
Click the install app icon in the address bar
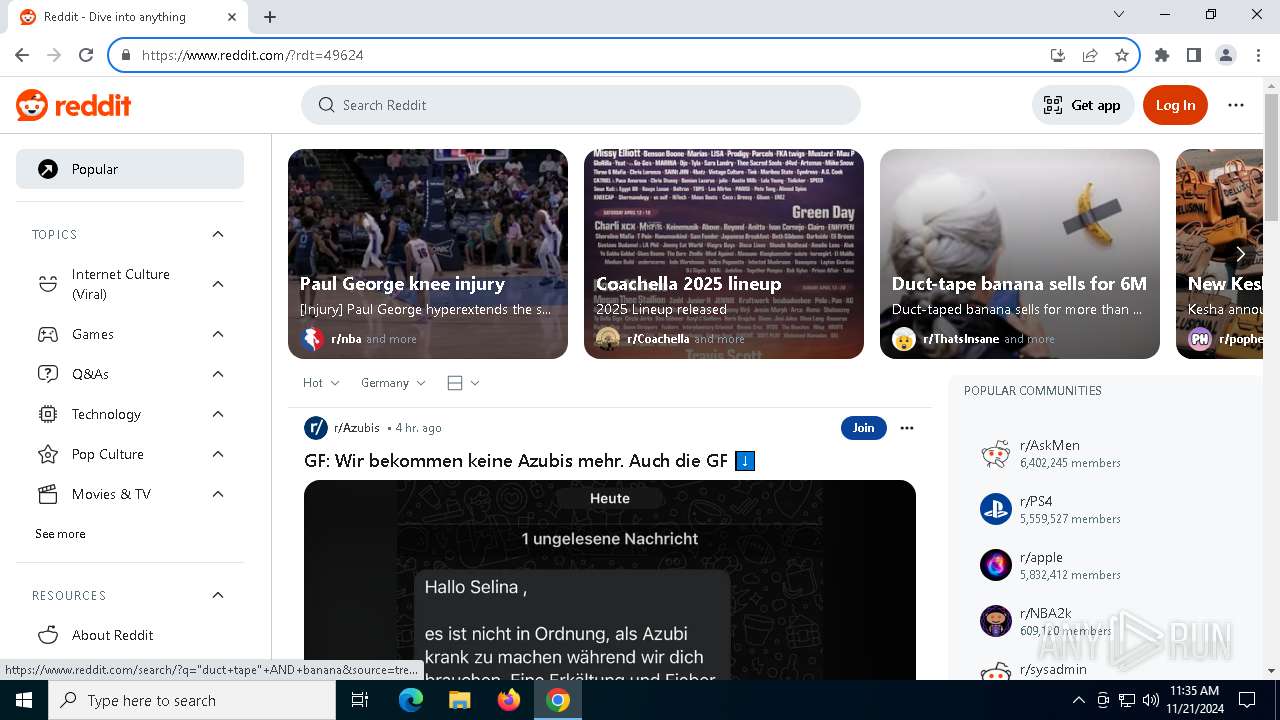pos(1058,55)
